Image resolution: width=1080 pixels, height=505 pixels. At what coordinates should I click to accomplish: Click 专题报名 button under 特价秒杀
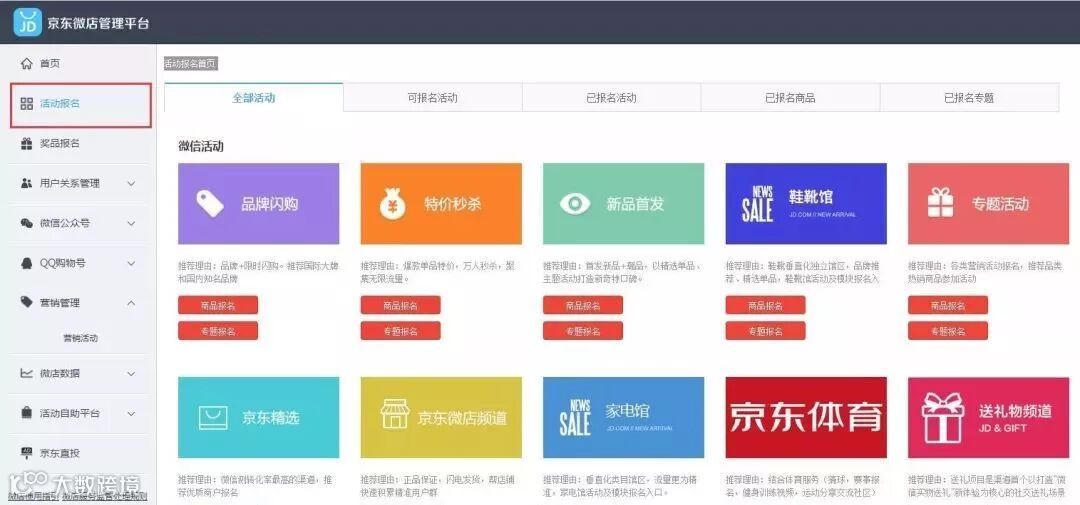pyautogui.click(x=400, y=331)
